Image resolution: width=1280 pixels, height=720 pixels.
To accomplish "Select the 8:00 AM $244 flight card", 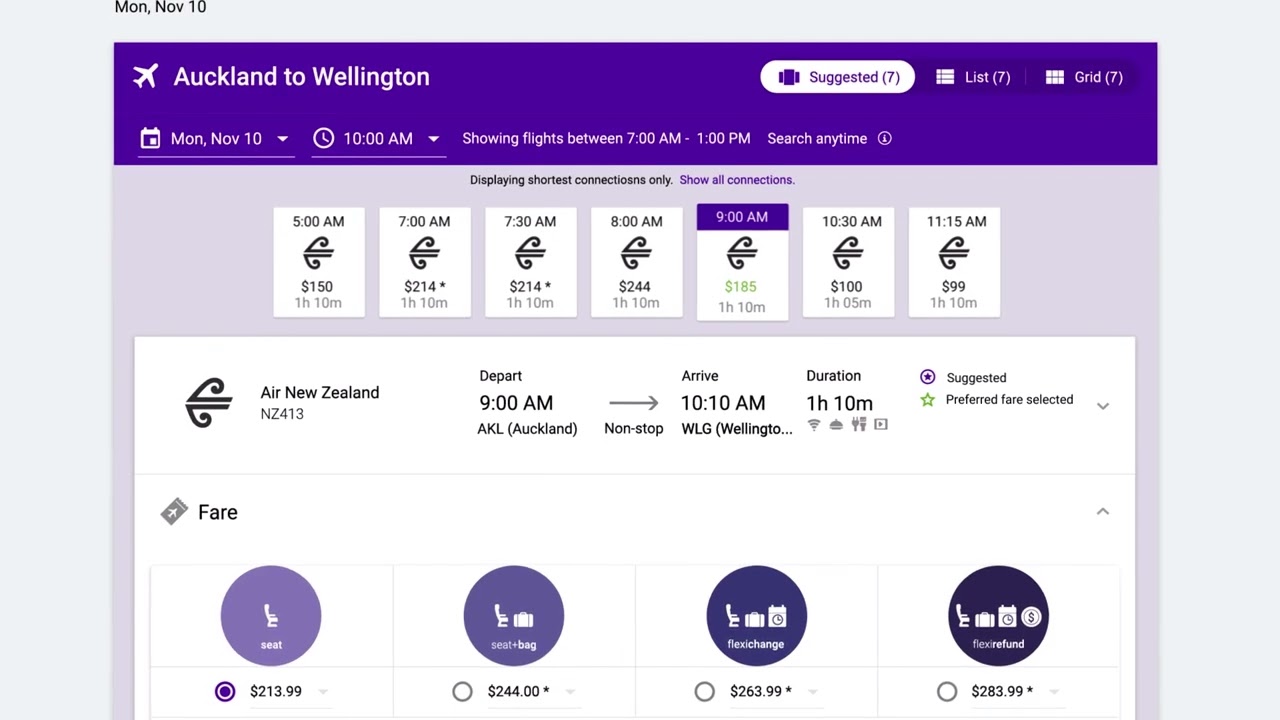I will click(x=636, y=262).
